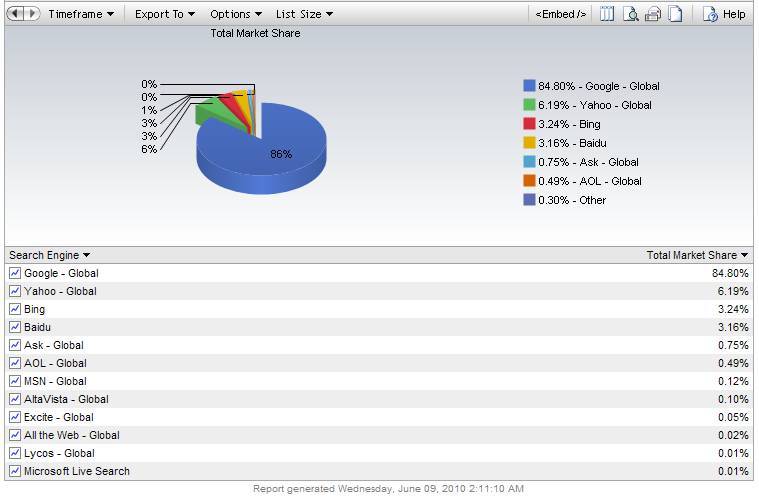Click trend chart icon for Lycos - Global
This screenshot has height=498, width=759.
(15, 453)
